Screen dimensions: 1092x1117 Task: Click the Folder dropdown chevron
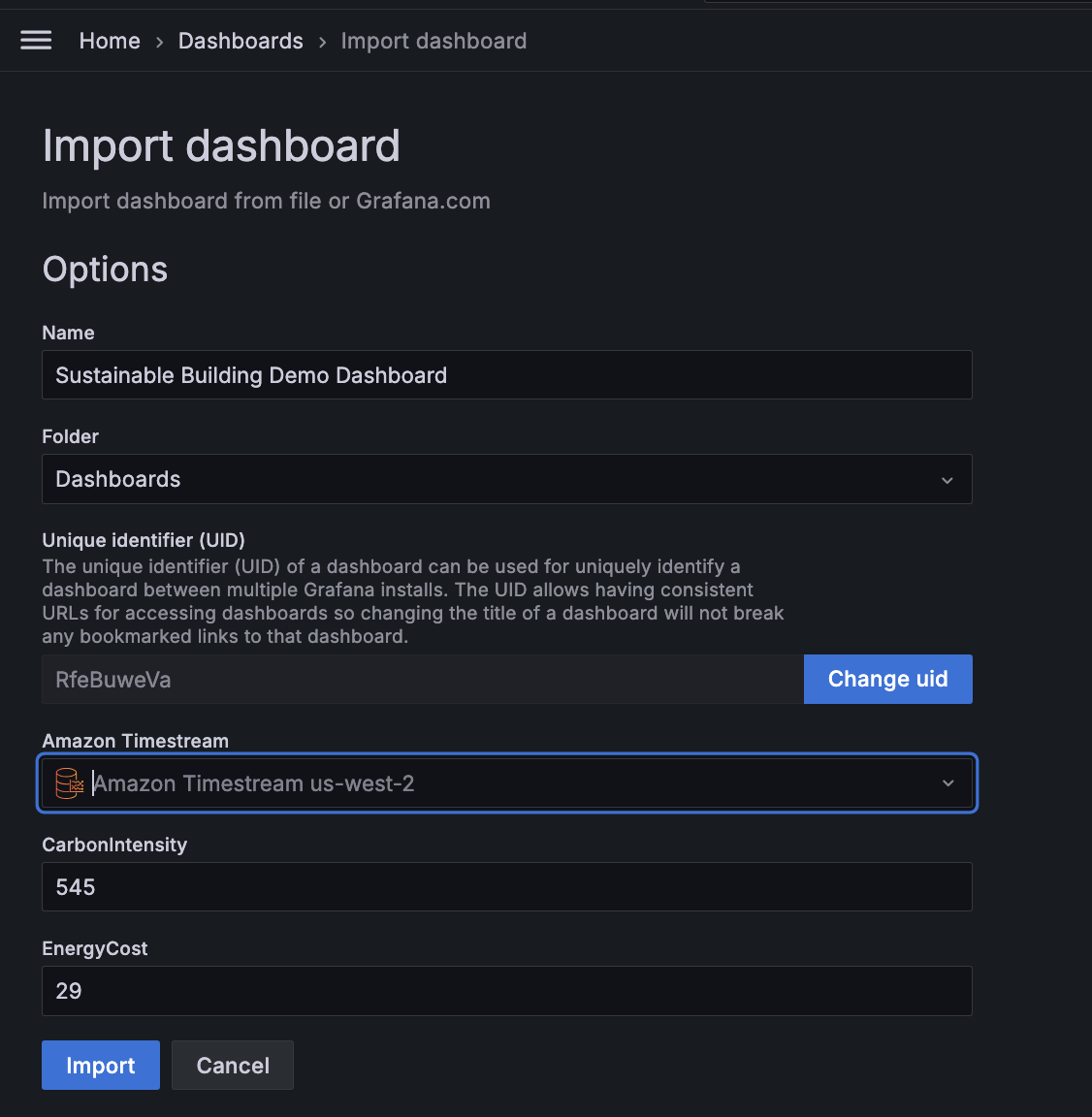point(947,480)
